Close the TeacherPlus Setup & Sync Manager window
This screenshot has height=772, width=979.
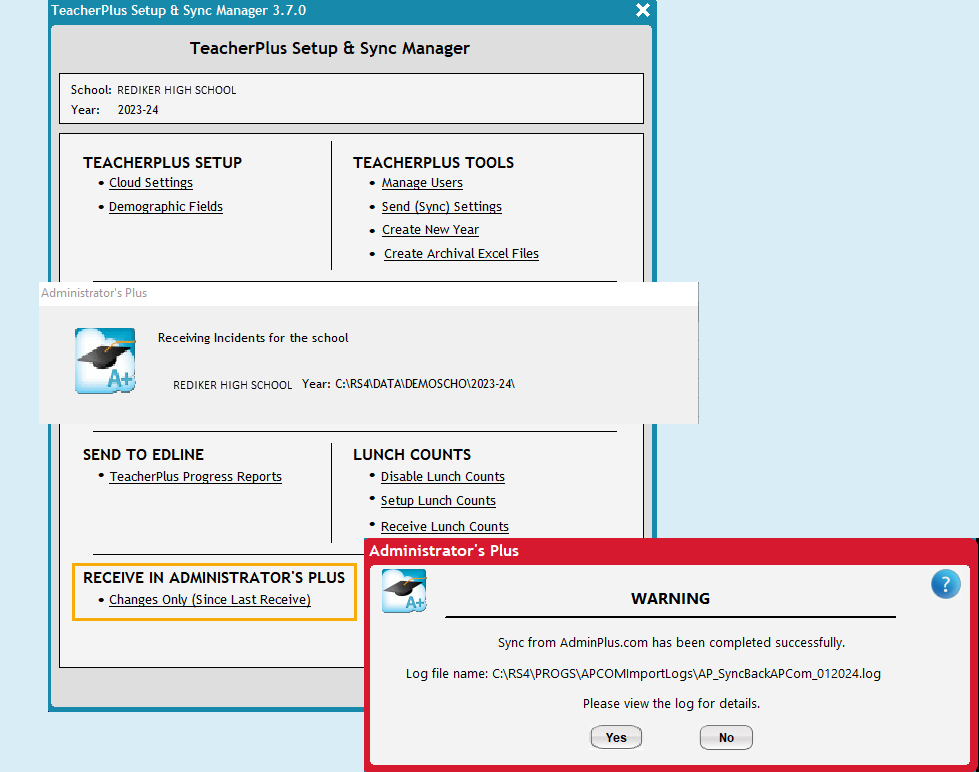click(642, 10)
